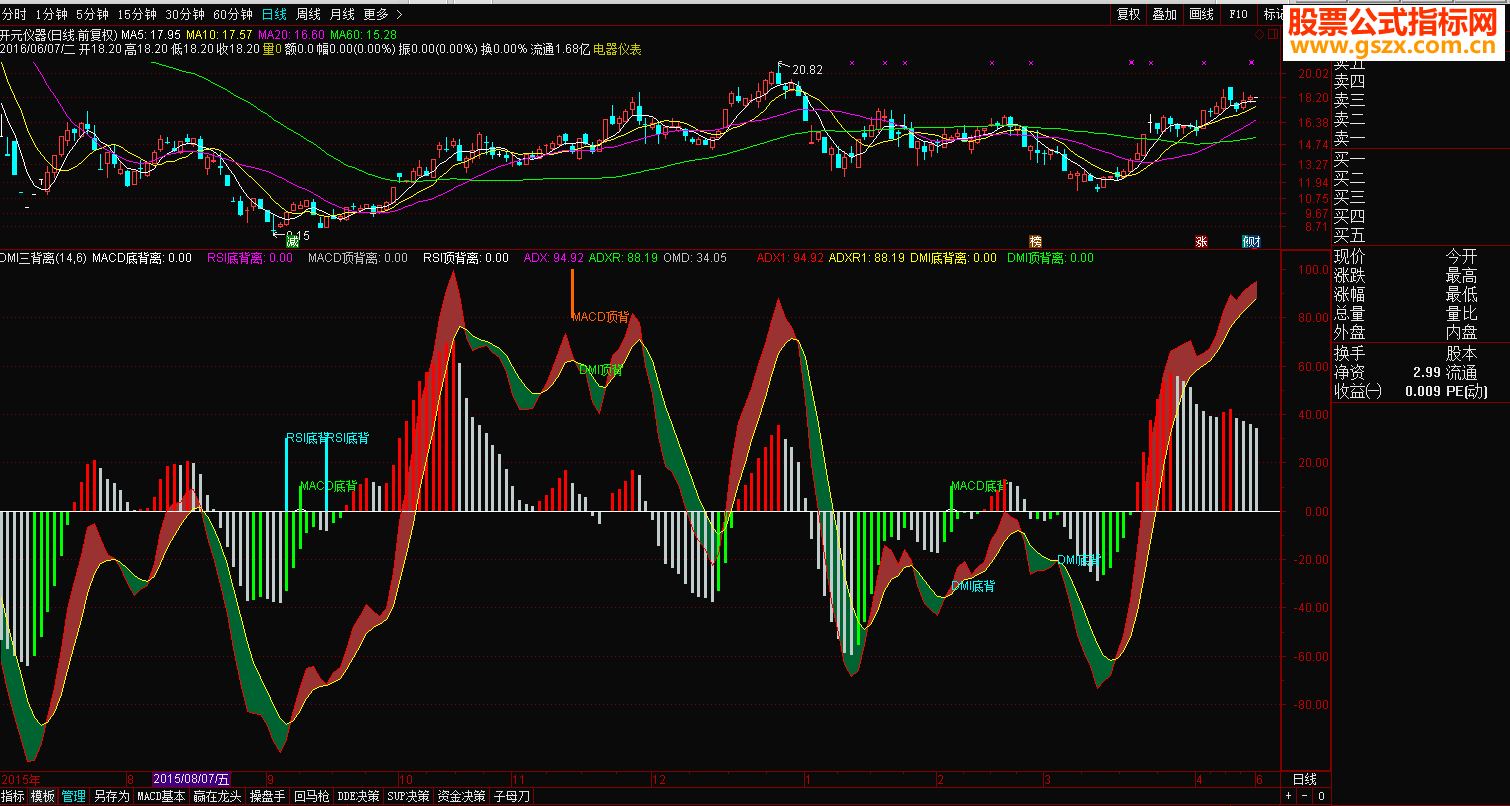This screenshot has width=1510, height=806.
Task: Click the 100.0 scale label on indicator axis
Action: pyautogui.click(x=1311, y=270)
